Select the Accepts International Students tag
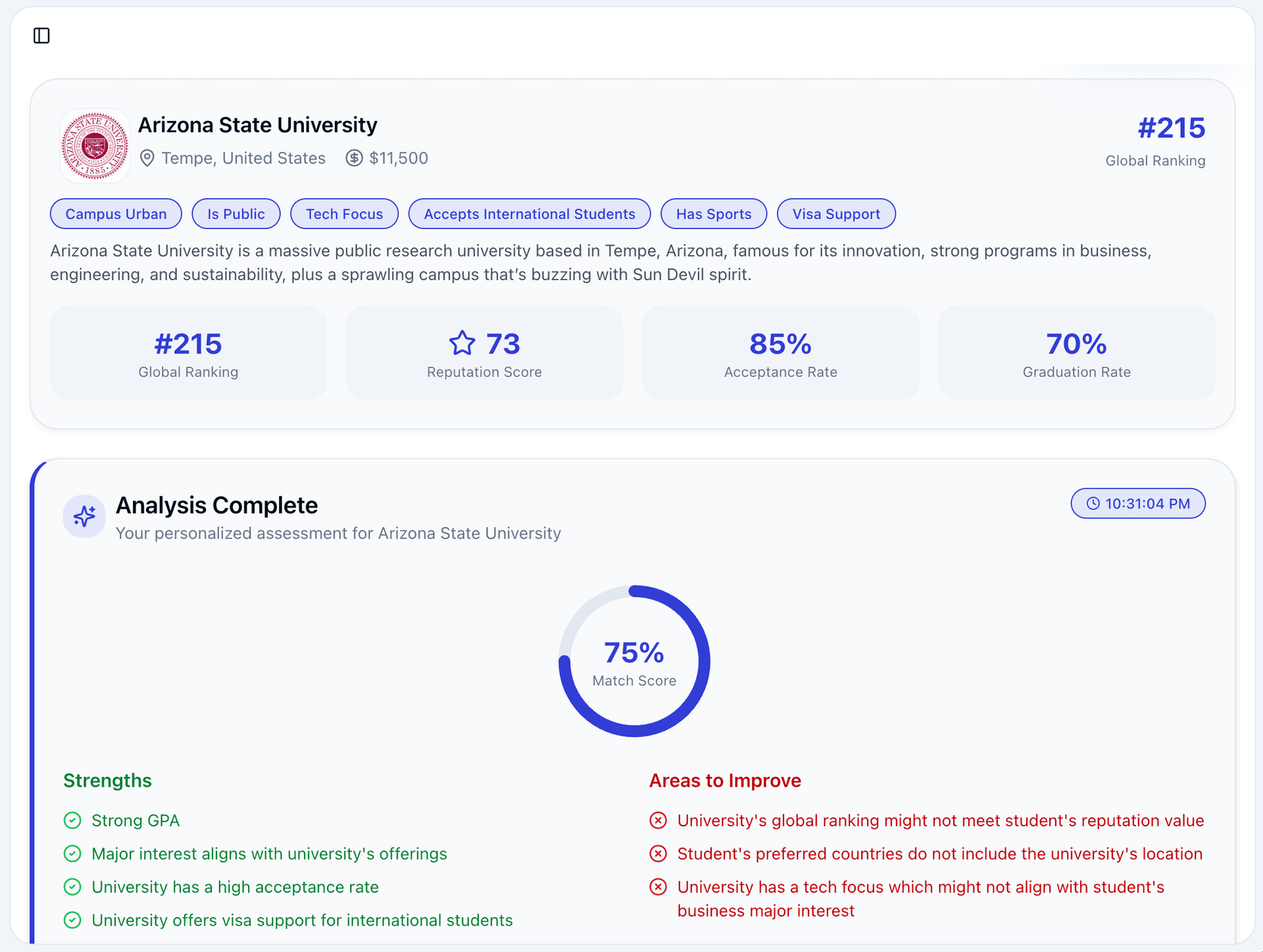Image resolution: width=1263 pixels, height=952 pixels. click(530, 214)
